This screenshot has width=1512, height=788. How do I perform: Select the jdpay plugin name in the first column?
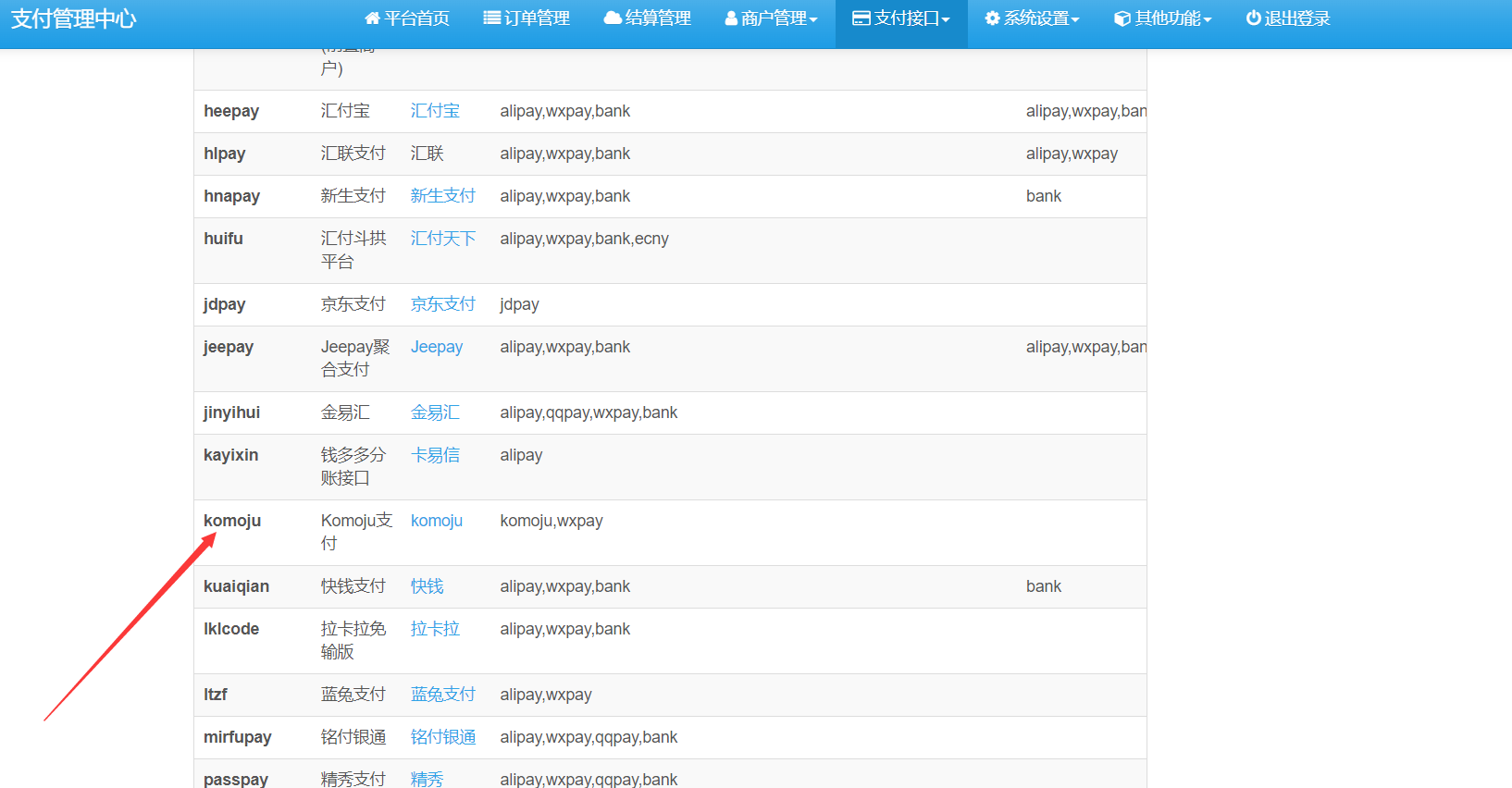tap(225, 304)
